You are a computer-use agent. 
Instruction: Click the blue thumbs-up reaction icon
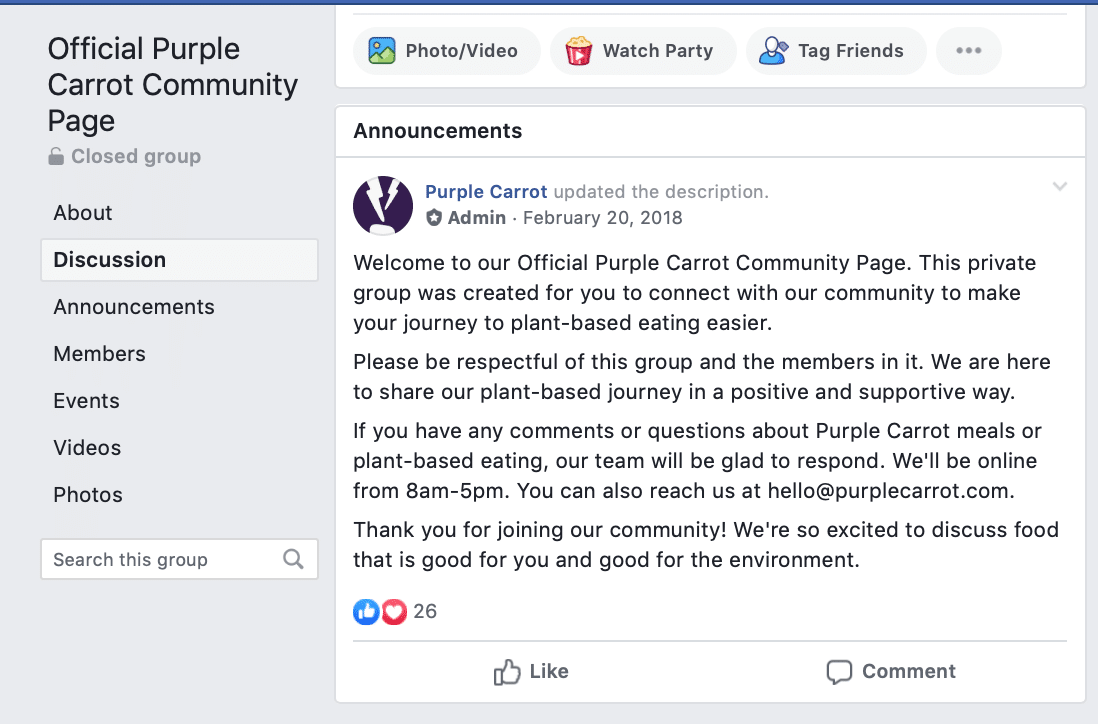366,612
